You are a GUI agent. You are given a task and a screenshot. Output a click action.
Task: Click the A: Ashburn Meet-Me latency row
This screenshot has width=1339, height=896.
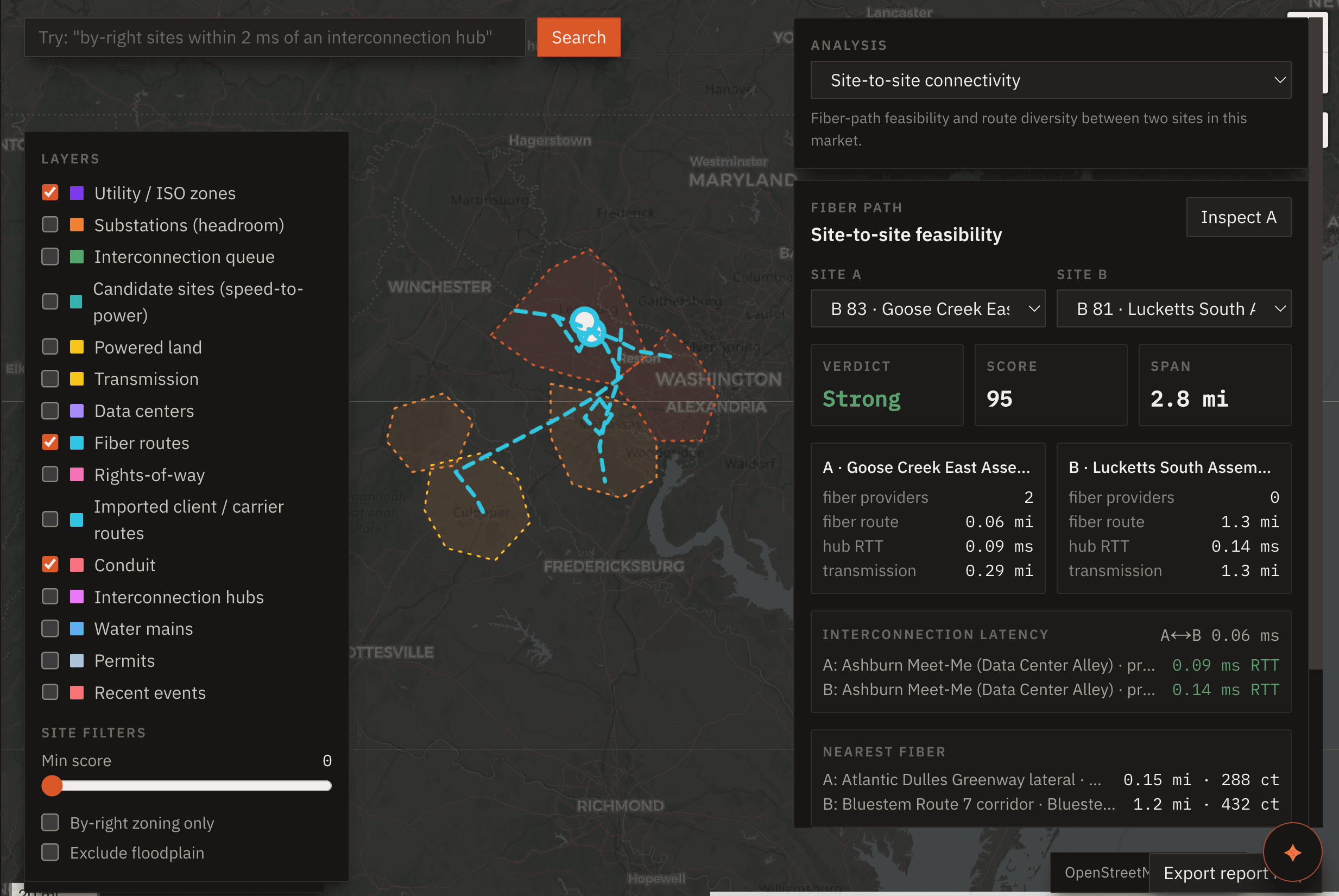(1051, 665)
